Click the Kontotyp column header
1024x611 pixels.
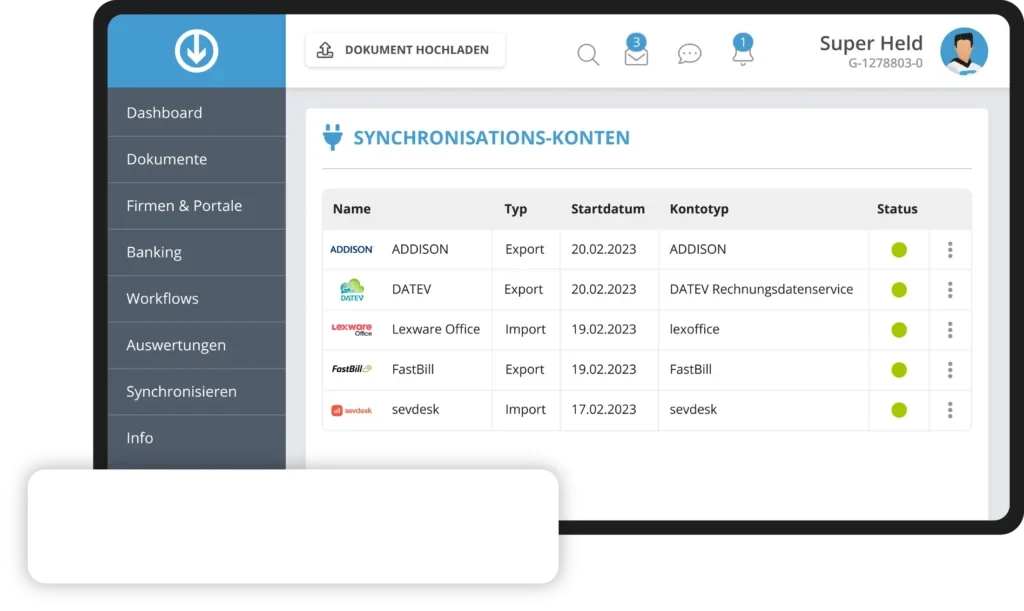[x=699, y=209]
